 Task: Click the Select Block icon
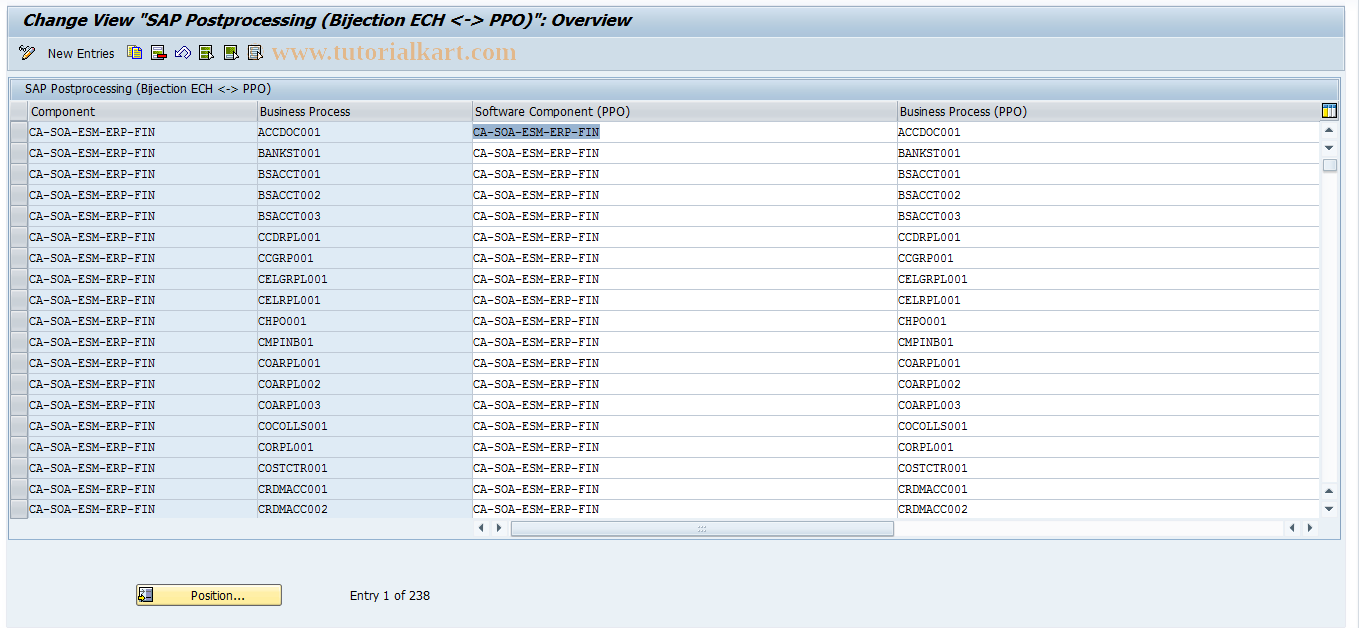point(231,53)
